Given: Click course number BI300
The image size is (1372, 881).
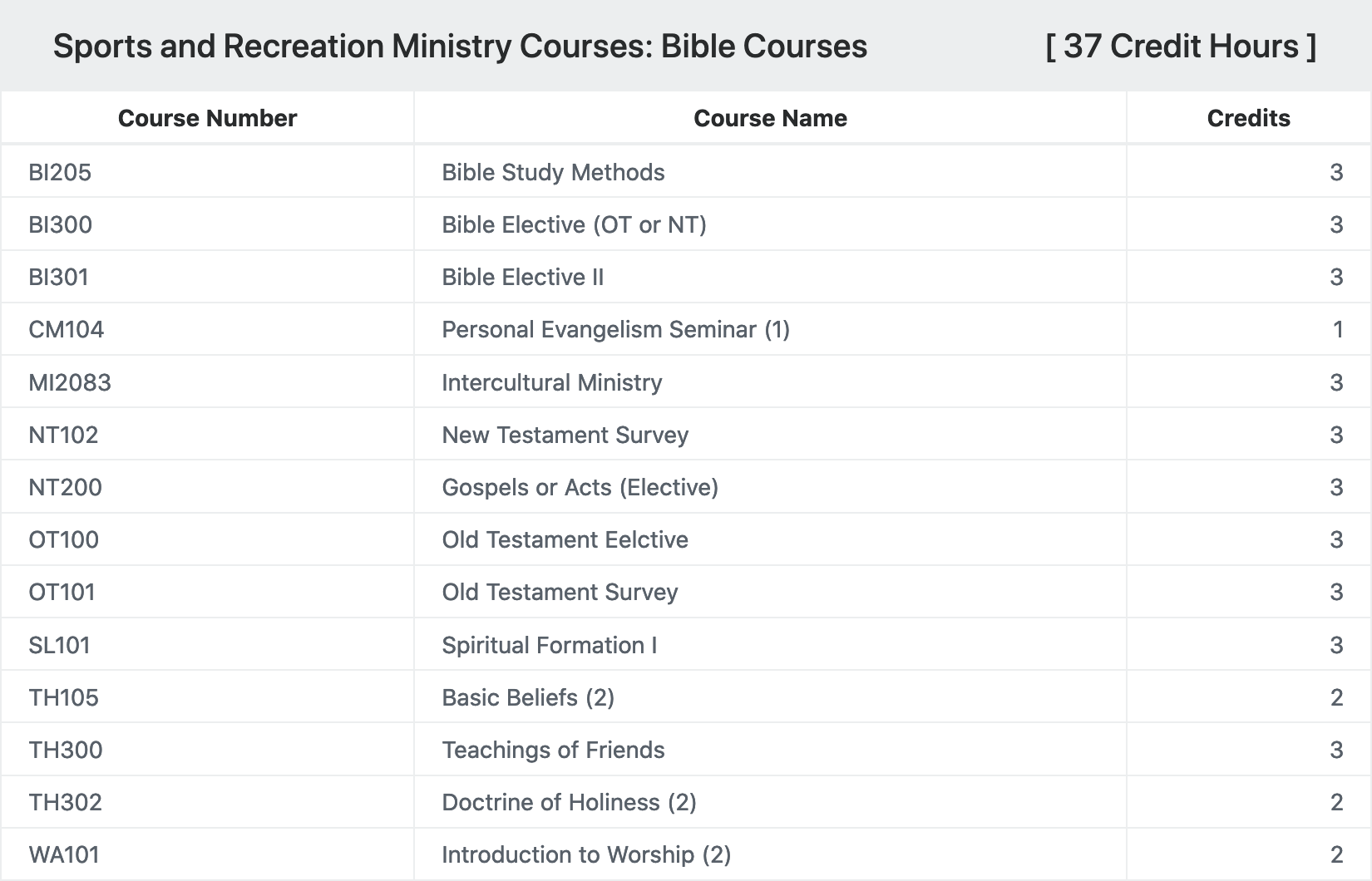Looking at the screenshot, I should tap(60, 224).
